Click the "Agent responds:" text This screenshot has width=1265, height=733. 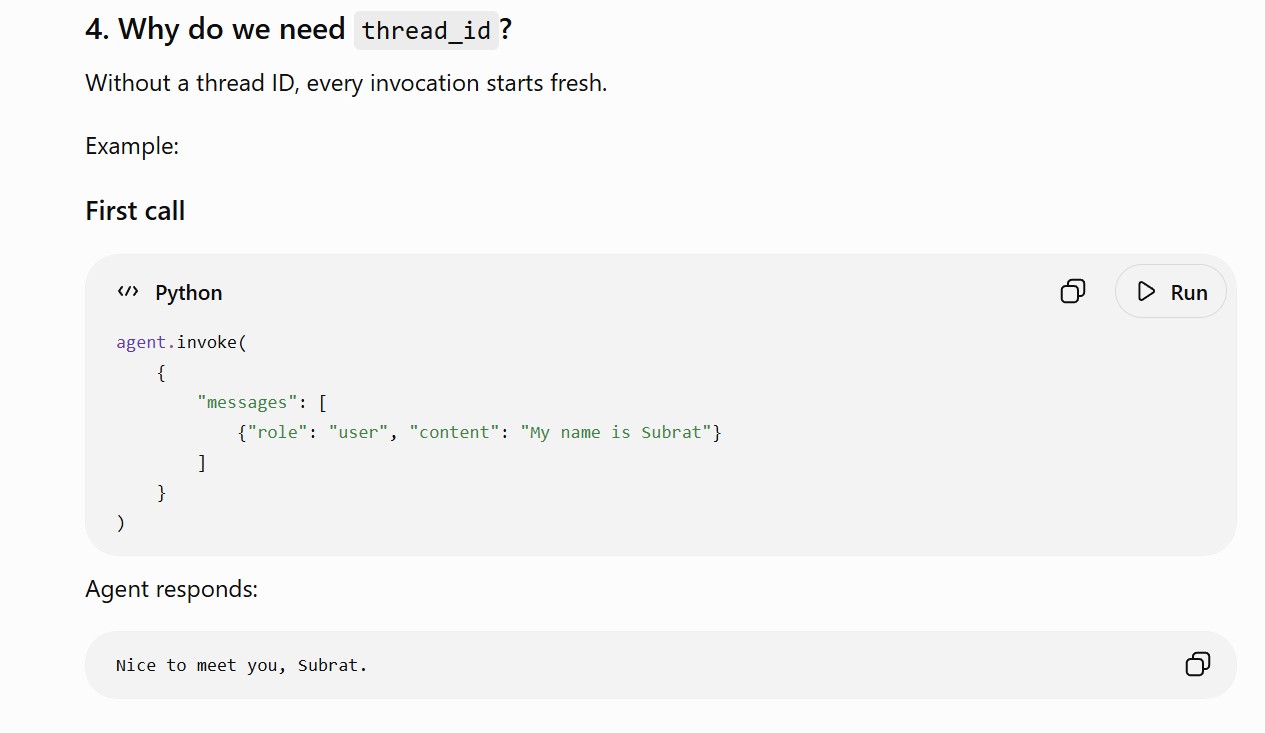click(x=172, y=589)
